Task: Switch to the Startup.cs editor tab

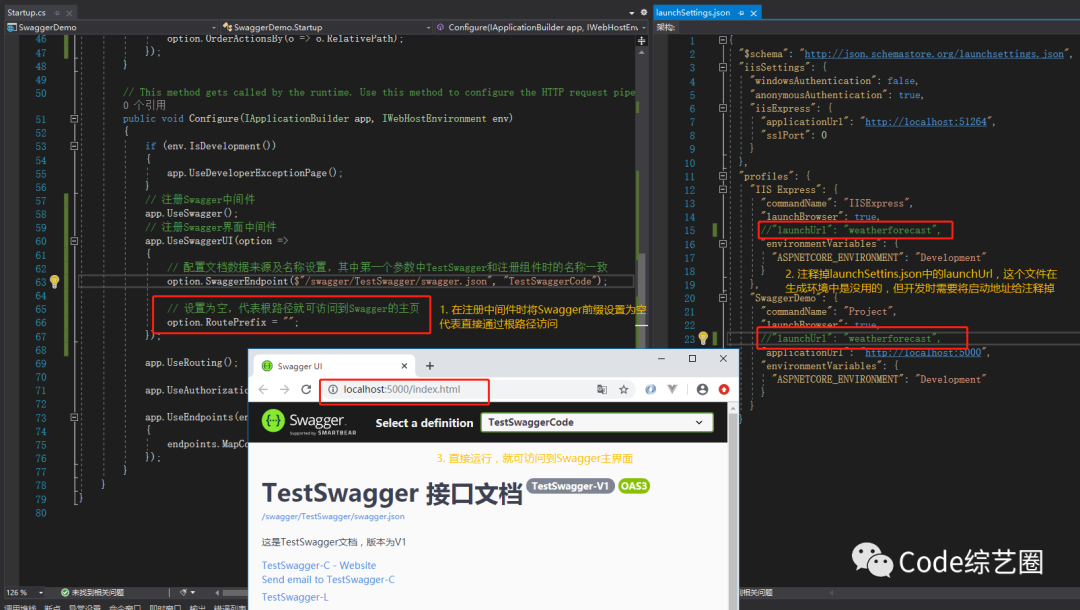Action: 26,12
